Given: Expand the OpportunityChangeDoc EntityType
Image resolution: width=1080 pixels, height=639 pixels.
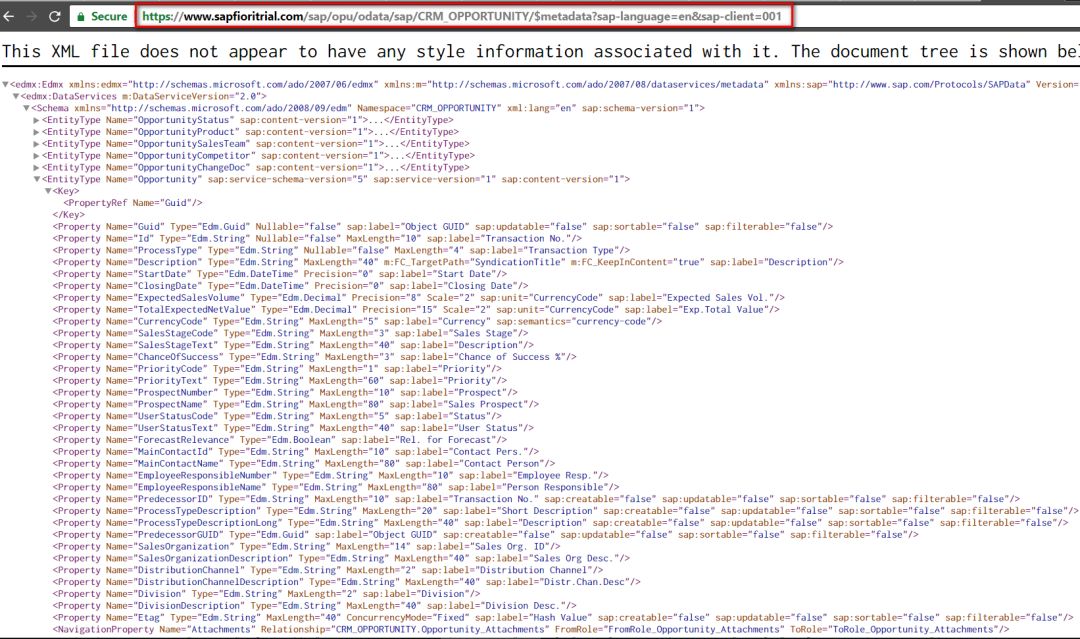Looking at the screenshot, I should pos(37,167).
